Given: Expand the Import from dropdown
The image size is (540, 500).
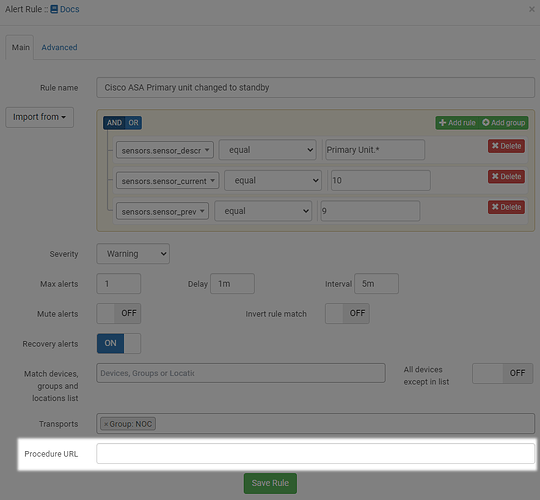Looking at the screenshot, I should tap(40, 117).
